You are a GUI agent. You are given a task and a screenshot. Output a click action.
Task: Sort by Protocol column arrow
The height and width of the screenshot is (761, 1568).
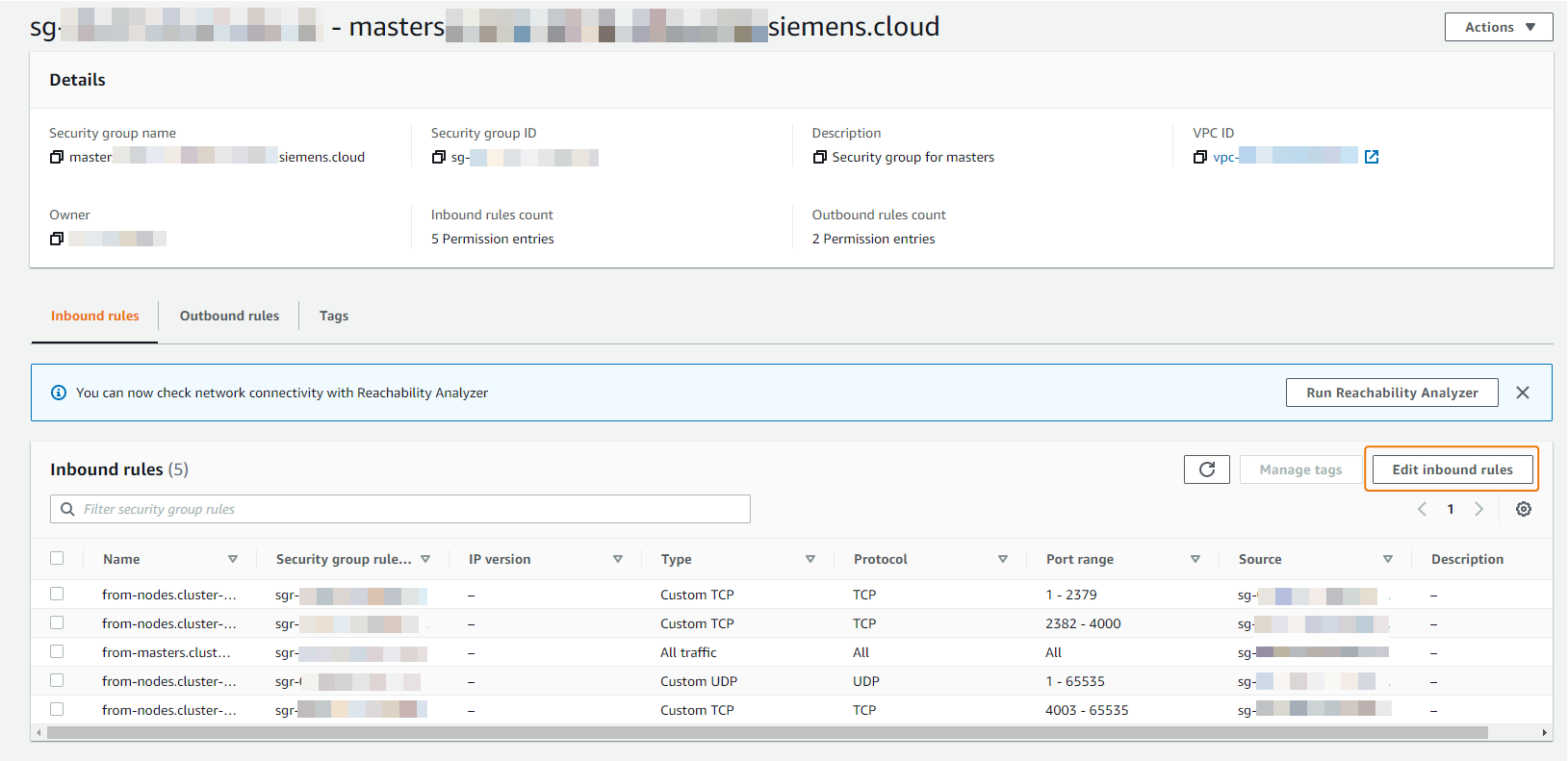point(1003,559)
